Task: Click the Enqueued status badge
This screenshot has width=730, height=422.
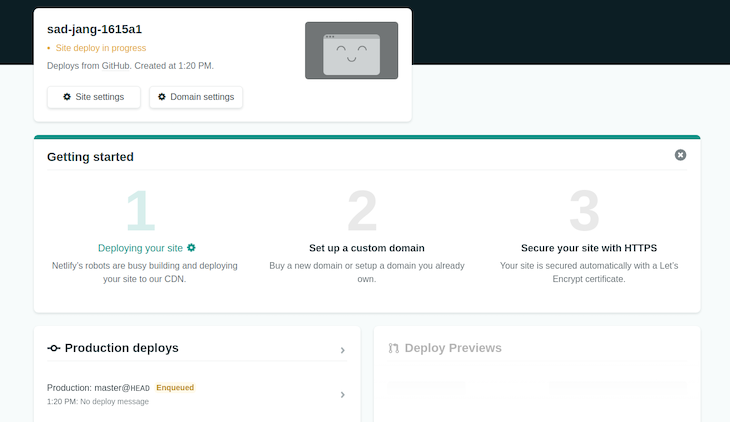Action: [174, 387]
